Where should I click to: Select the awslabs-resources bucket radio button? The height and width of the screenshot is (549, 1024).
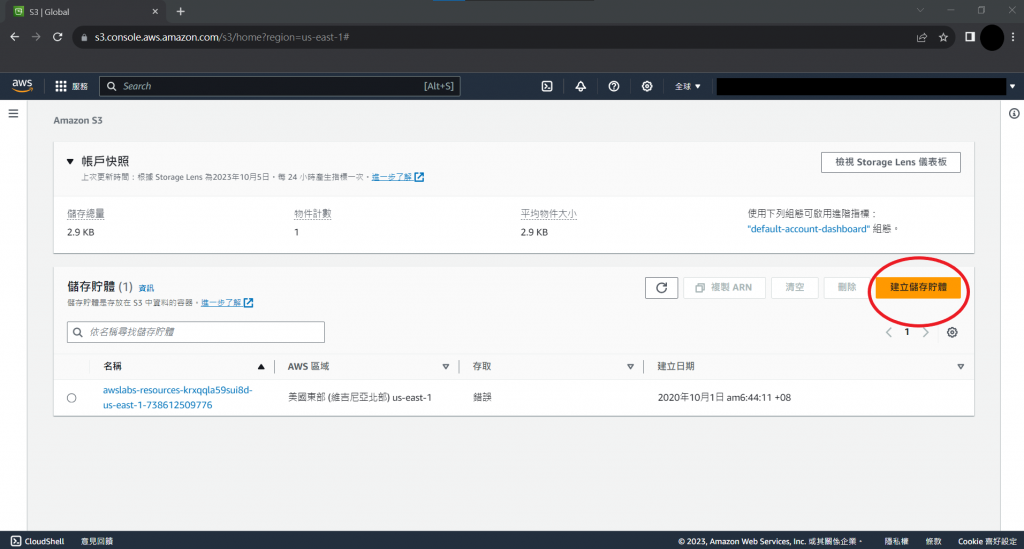click(72, 398)
